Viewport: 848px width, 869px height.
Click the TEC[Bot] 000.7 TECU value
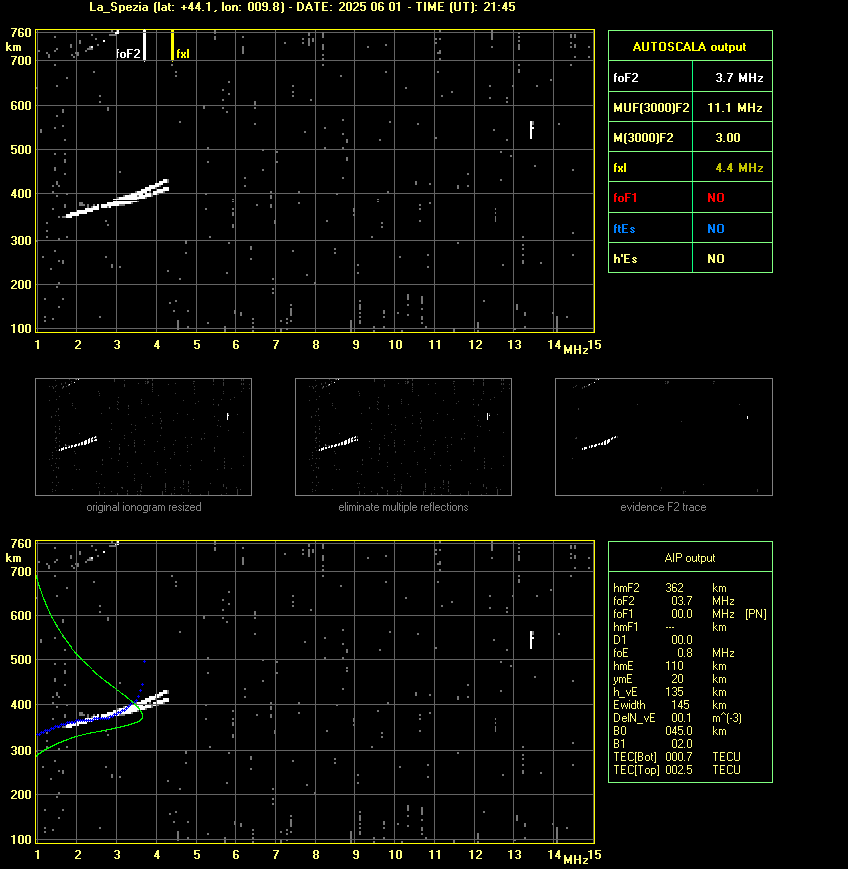point(679,757)
